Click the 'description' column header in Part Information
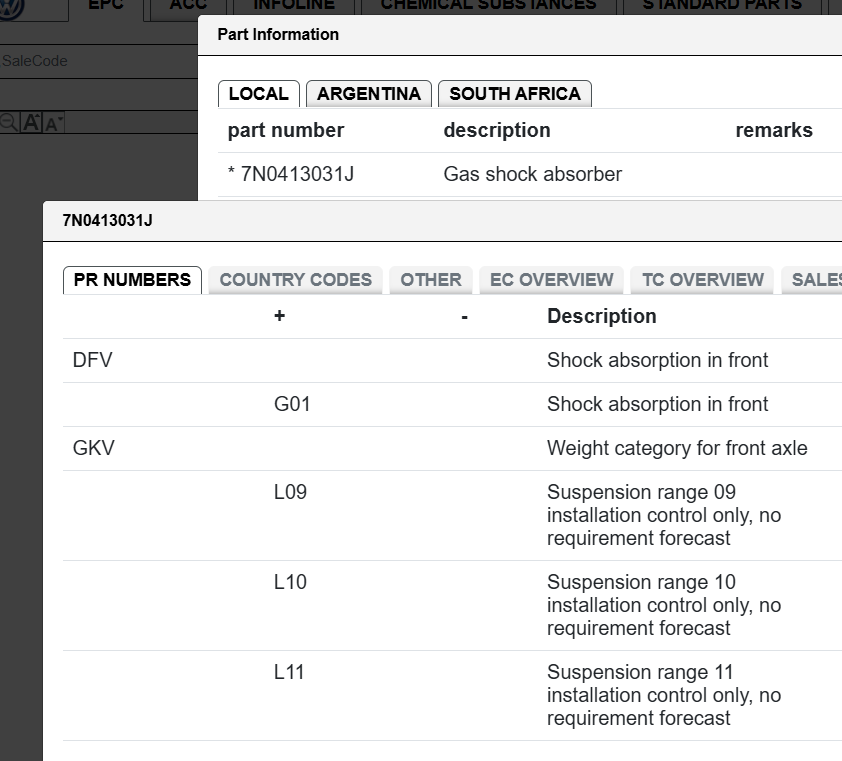The width and height of the screenshot is (842, 761). click(497, 131)
